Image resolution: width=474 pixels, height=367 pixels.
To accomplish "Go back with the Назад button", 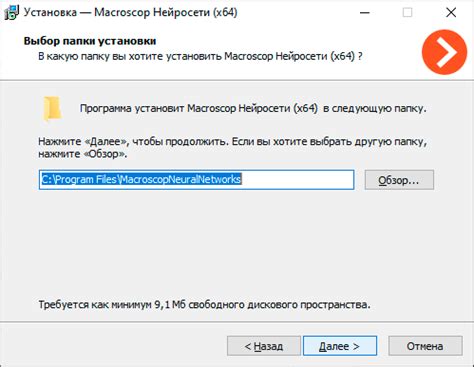I will pos(264,346).
